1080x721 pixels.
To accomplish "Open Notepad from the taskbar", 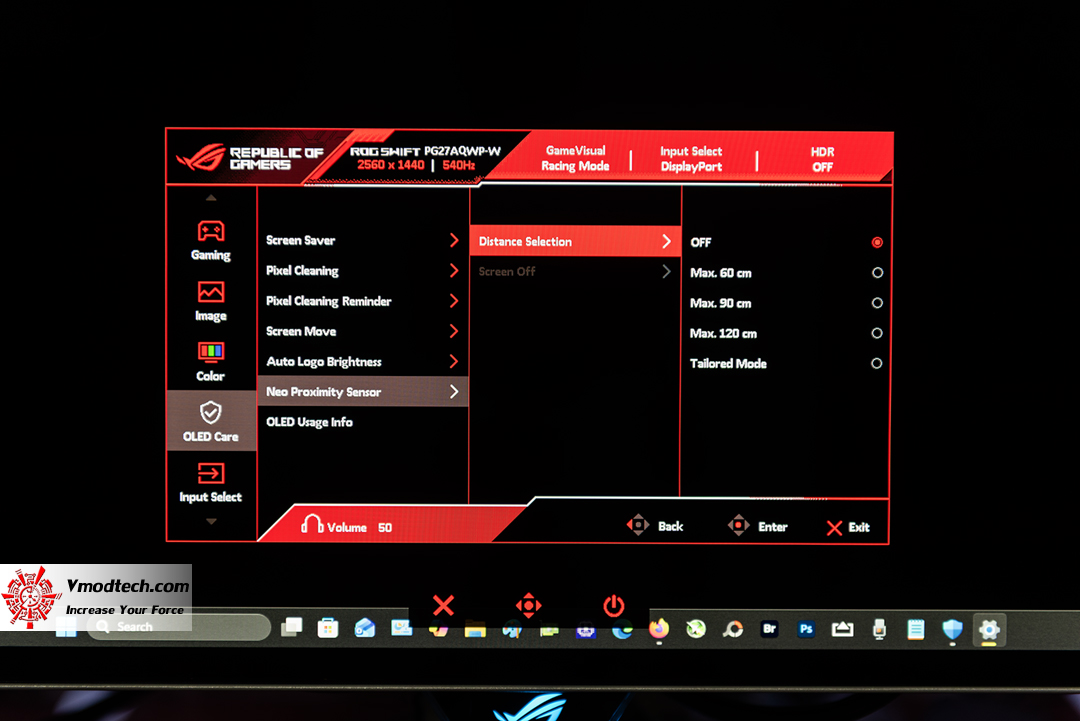I will tap(915, 629).
